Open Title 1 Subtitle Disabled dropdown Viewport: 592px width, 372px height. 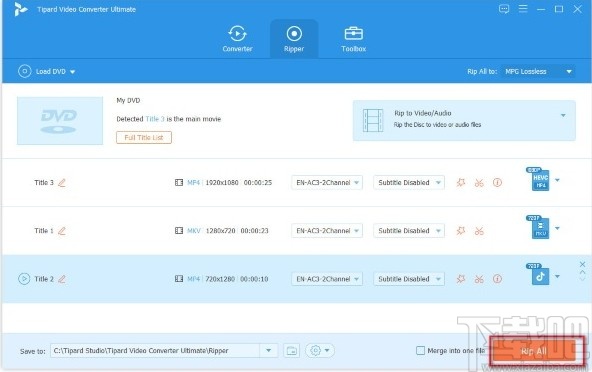click(409, 231)
